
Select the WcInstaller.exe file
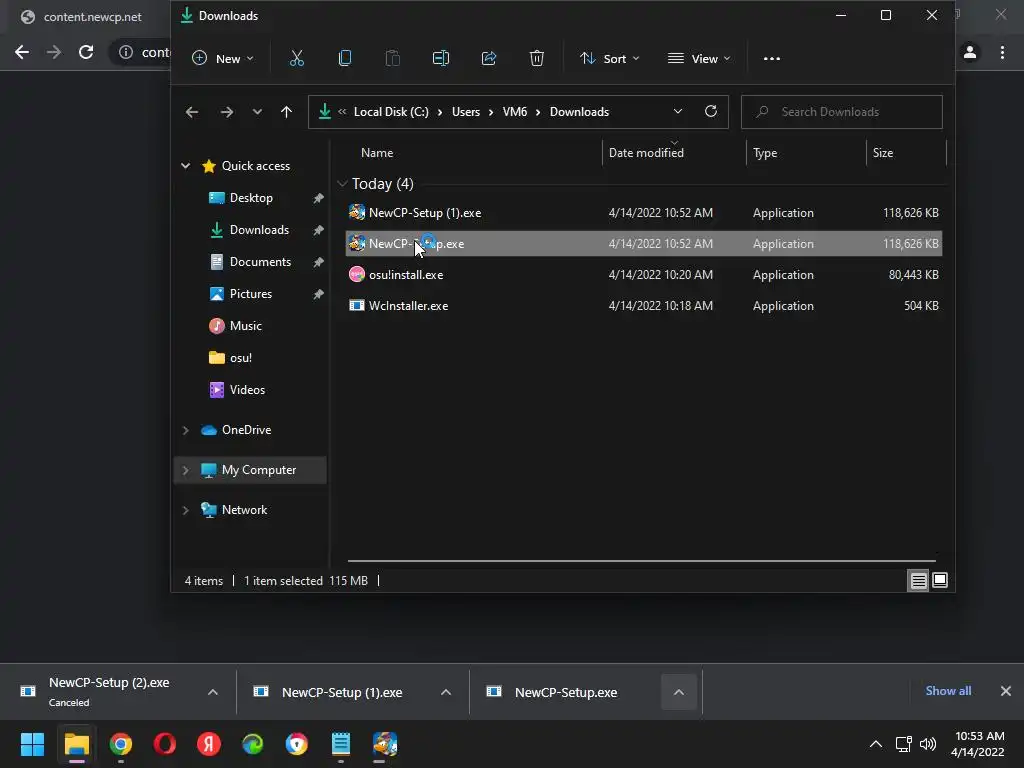tap(643, 306)
